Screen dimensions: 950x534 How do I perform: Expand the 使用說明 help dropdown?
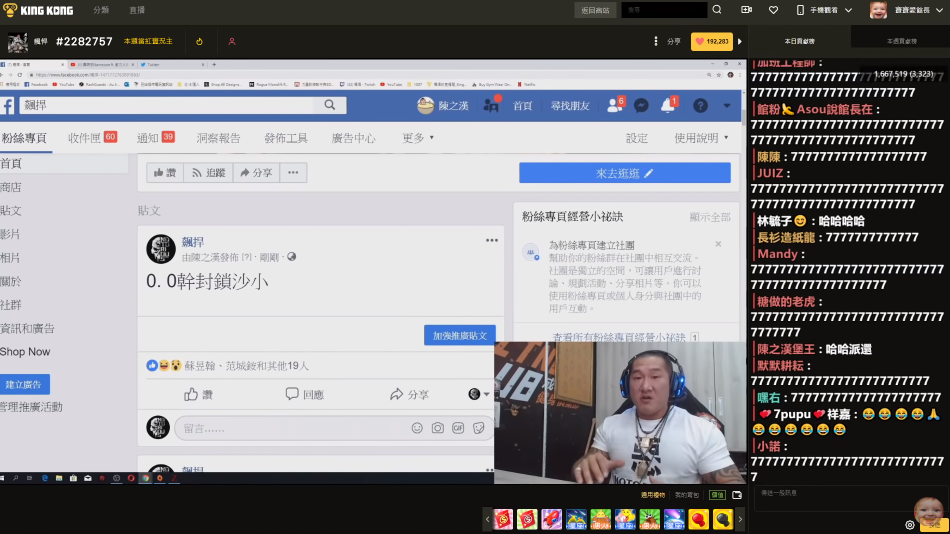700,138
